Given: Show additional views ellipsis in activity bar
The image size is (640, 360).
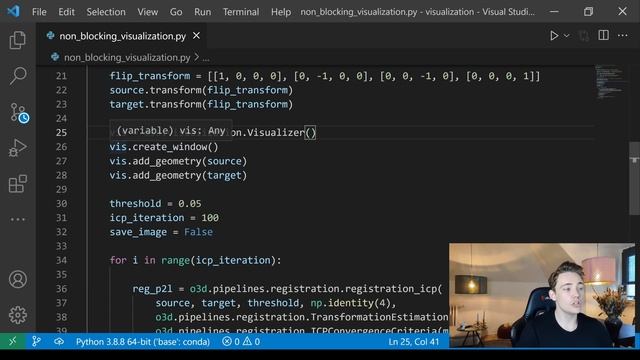Looking at the screenshot, I should pyautogui.click(x=18, y=219).
